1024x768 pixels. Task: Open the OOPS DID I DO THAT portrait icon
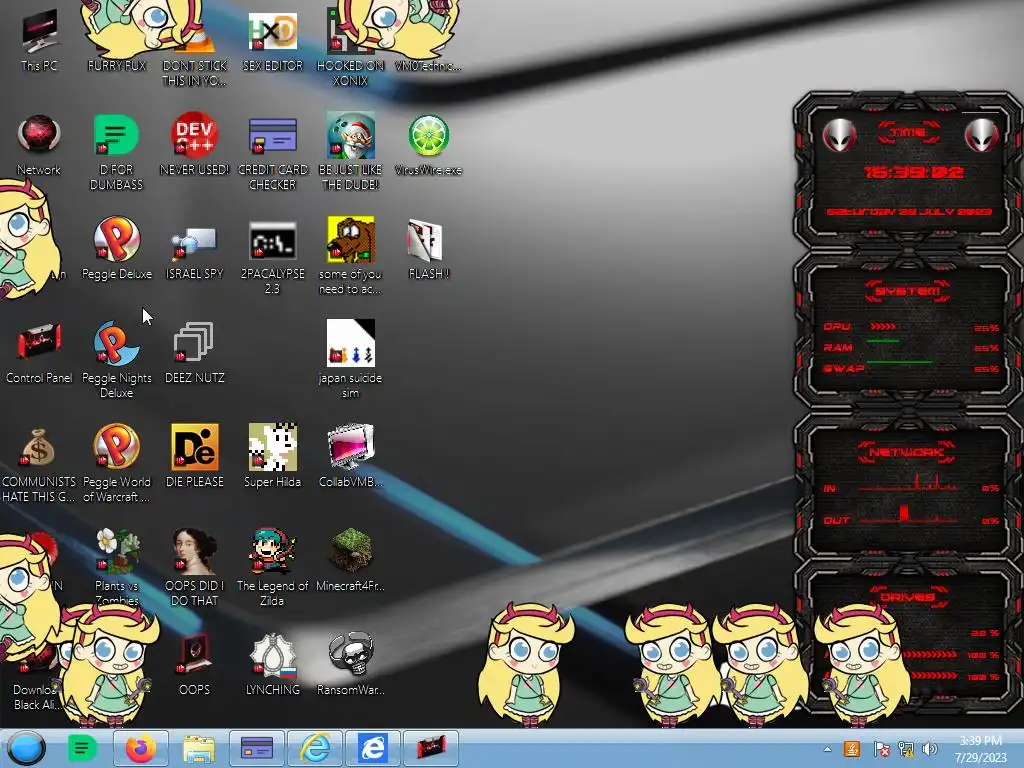pyautogui.click(x=195, y=567)
